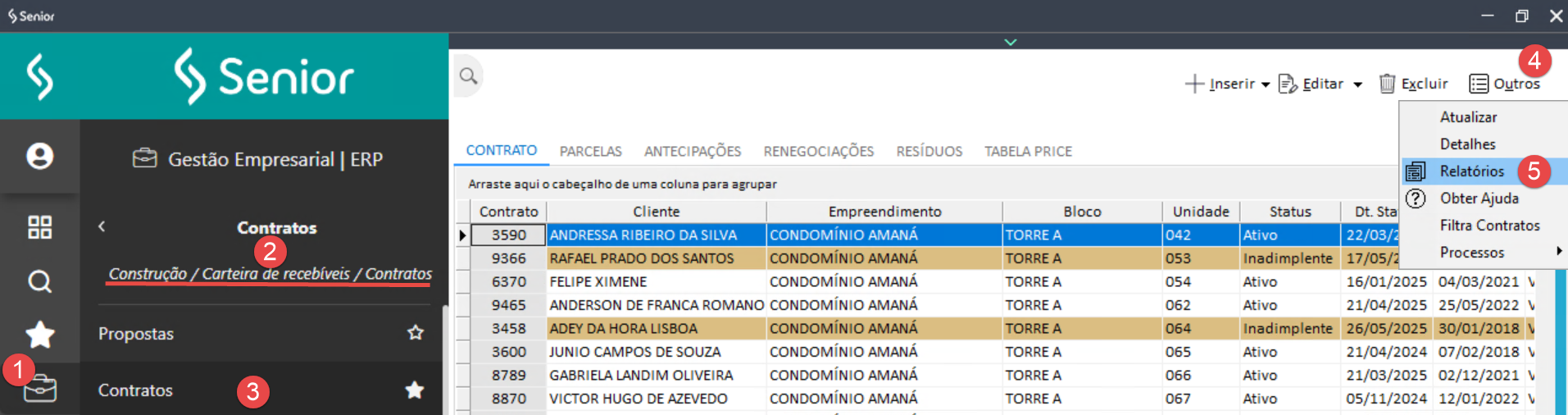Select VICTOR HUGO DE AZEVEDO cell
This screenshot has width=1568, height=415.
click(657, 399)
